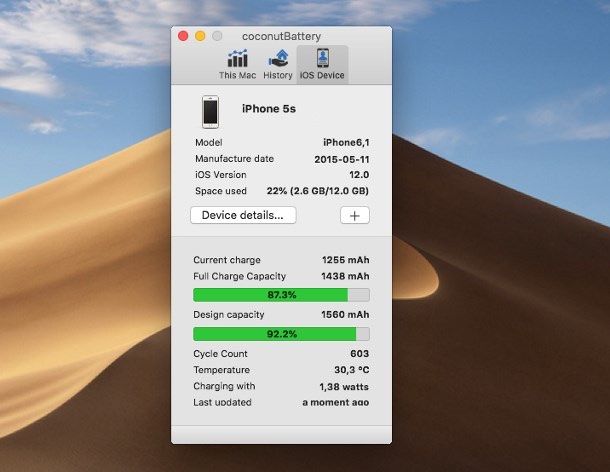Click Space used value 22% (2.6 GB/12.0 GB)
Screen dimensions: 610x472
[318, 191]
